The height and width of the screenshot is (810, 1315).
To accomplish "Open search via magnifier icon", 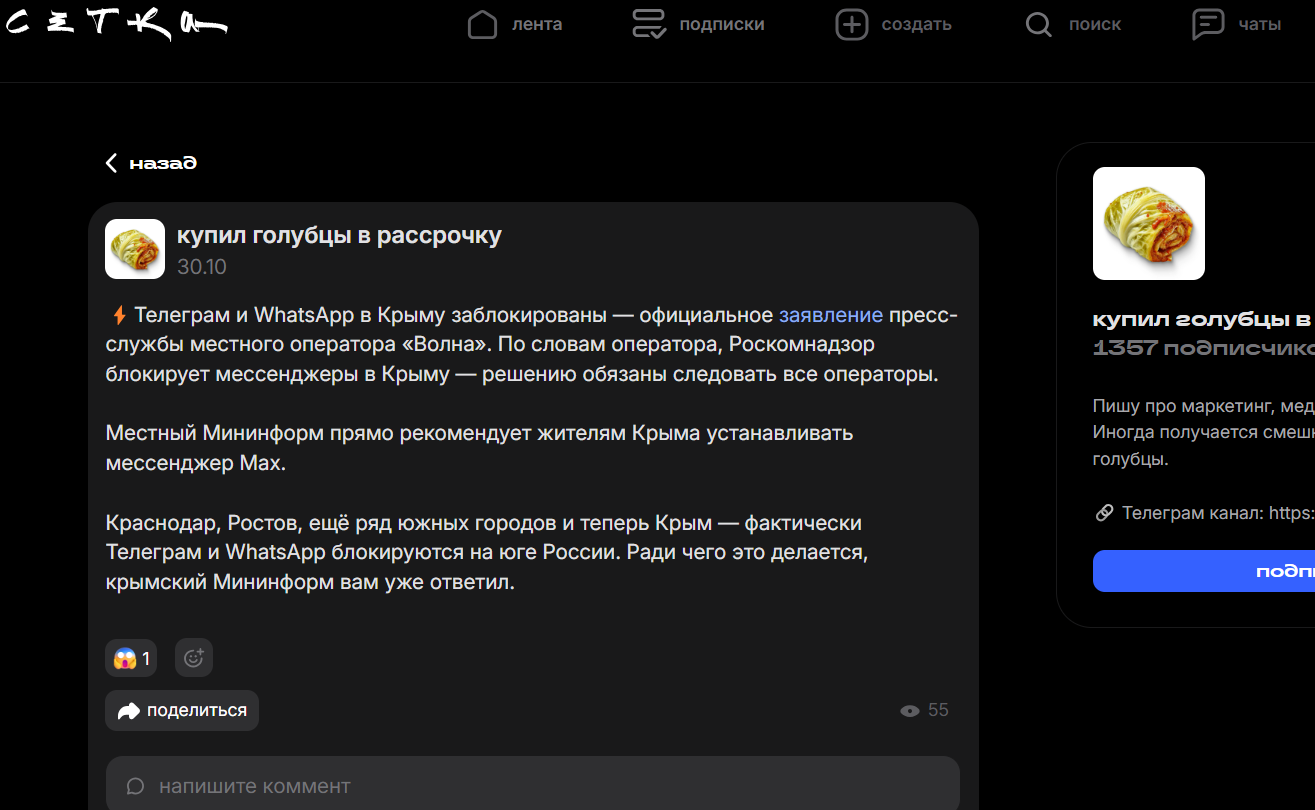I will 1039,25.
